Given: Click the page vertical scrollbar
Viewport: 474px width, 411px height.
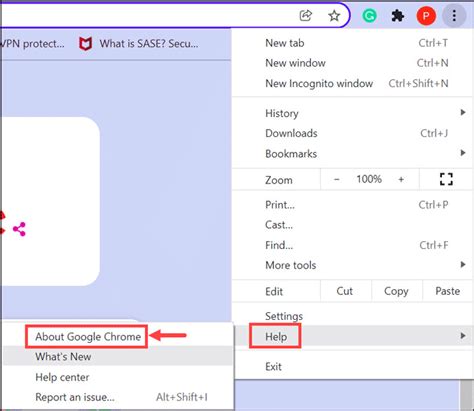Looking at the screenshot, I should pyautogui.click(x=467, y=395).
